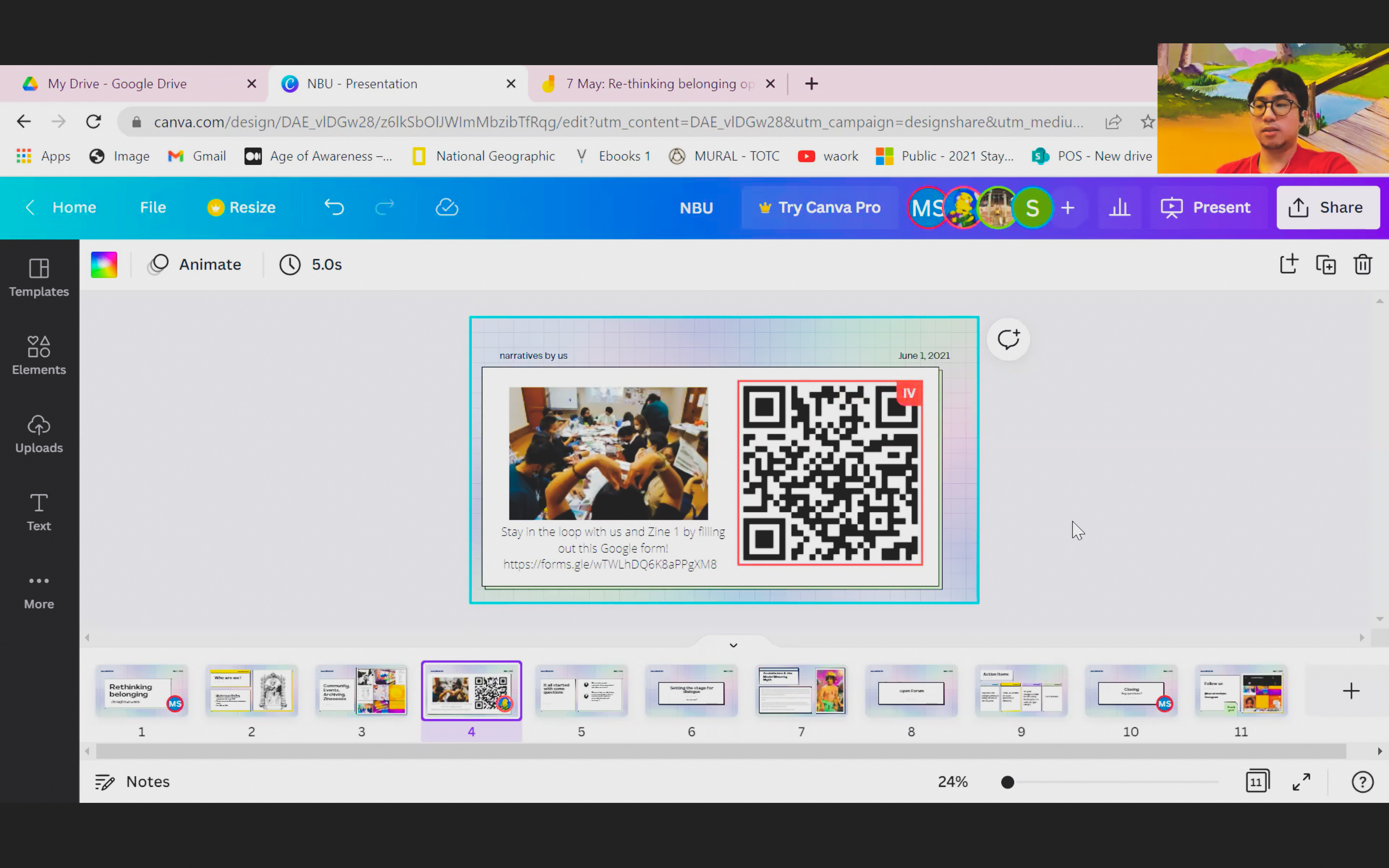The width and height of the screenshot is (1389, 868).
Task: Select slide 1 Rethinking belonging thumbnail
Action: click(x=142, y=691)
